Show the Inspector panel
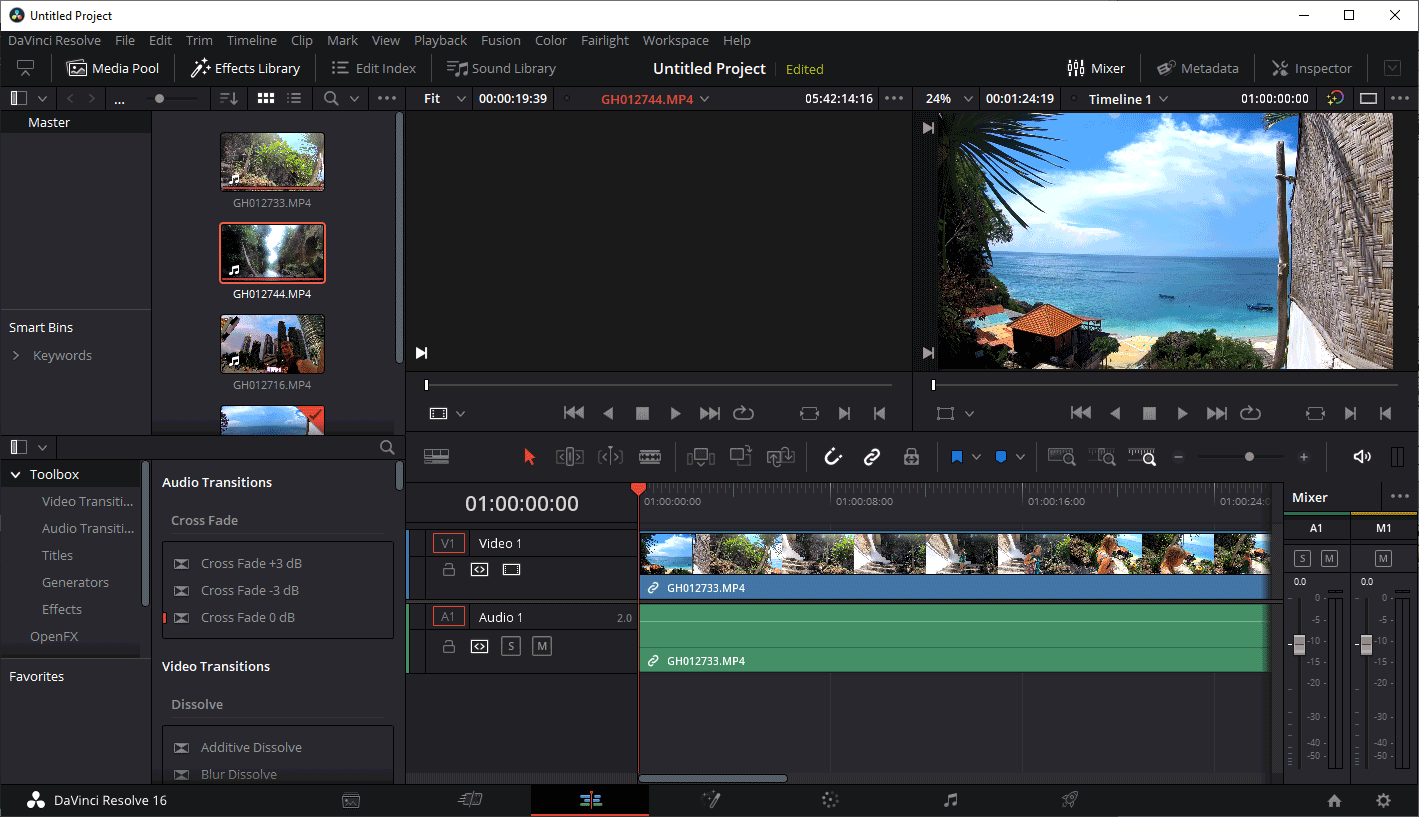The image size is (1419, 817). pyautogui.click(x=1311, y=68)
